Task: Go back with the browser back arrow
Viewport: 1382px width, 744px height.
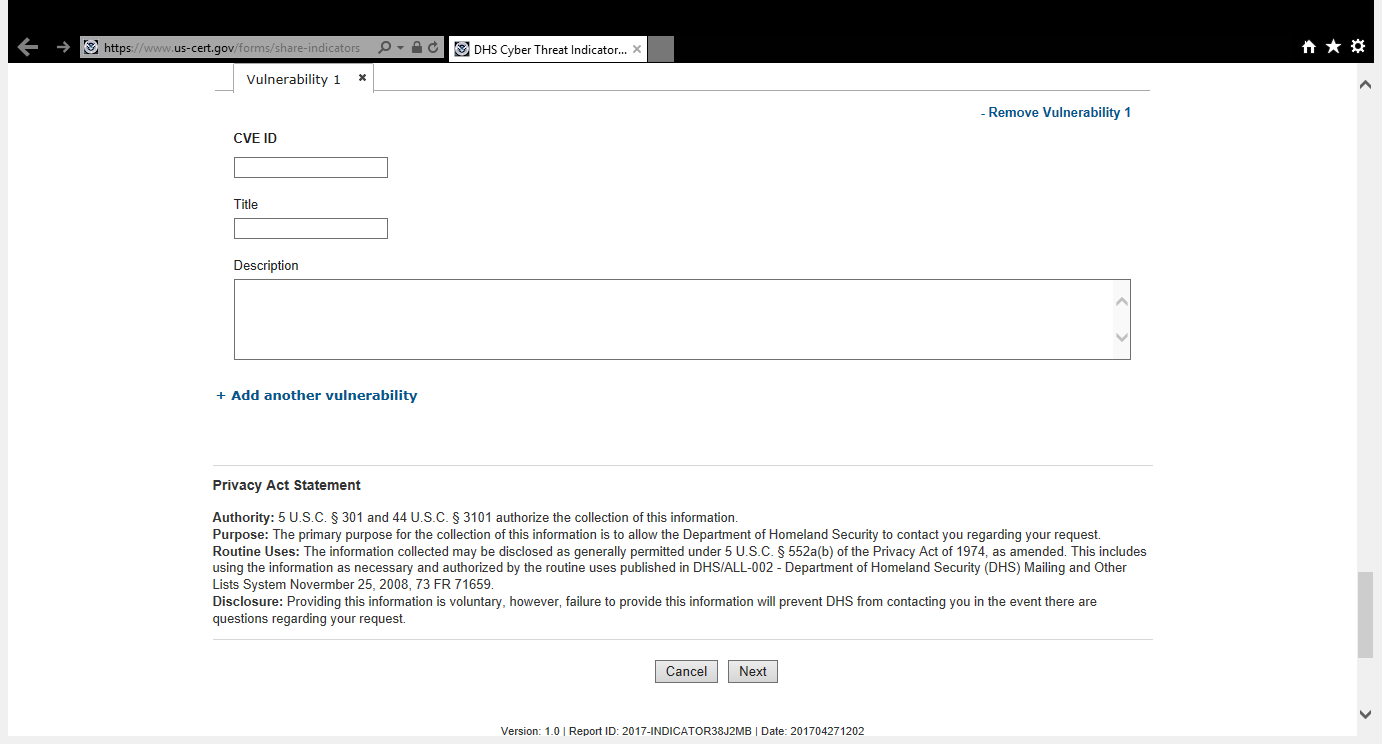Action: [x=28, y=47]
